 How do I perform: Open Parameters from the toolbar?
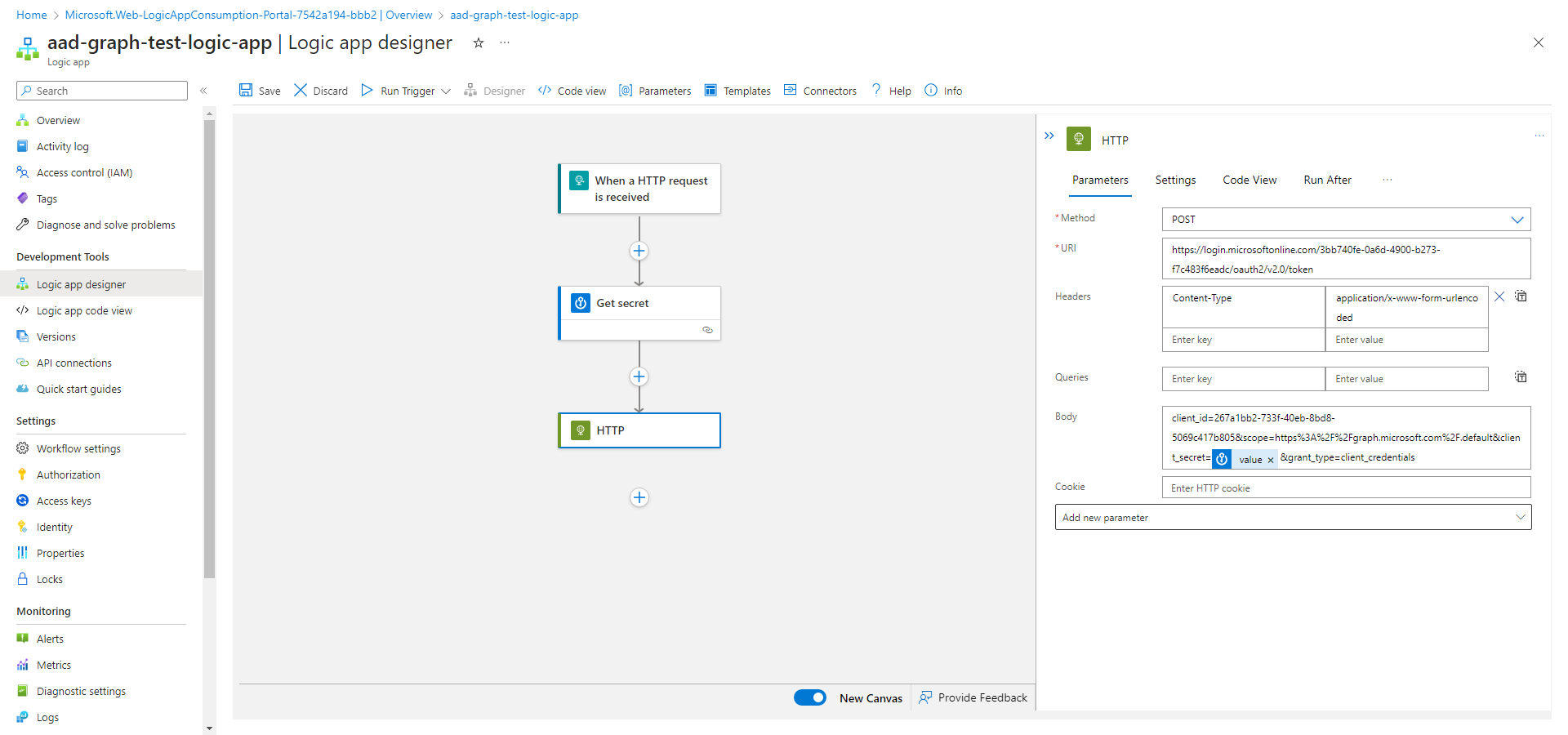(655, 91)
